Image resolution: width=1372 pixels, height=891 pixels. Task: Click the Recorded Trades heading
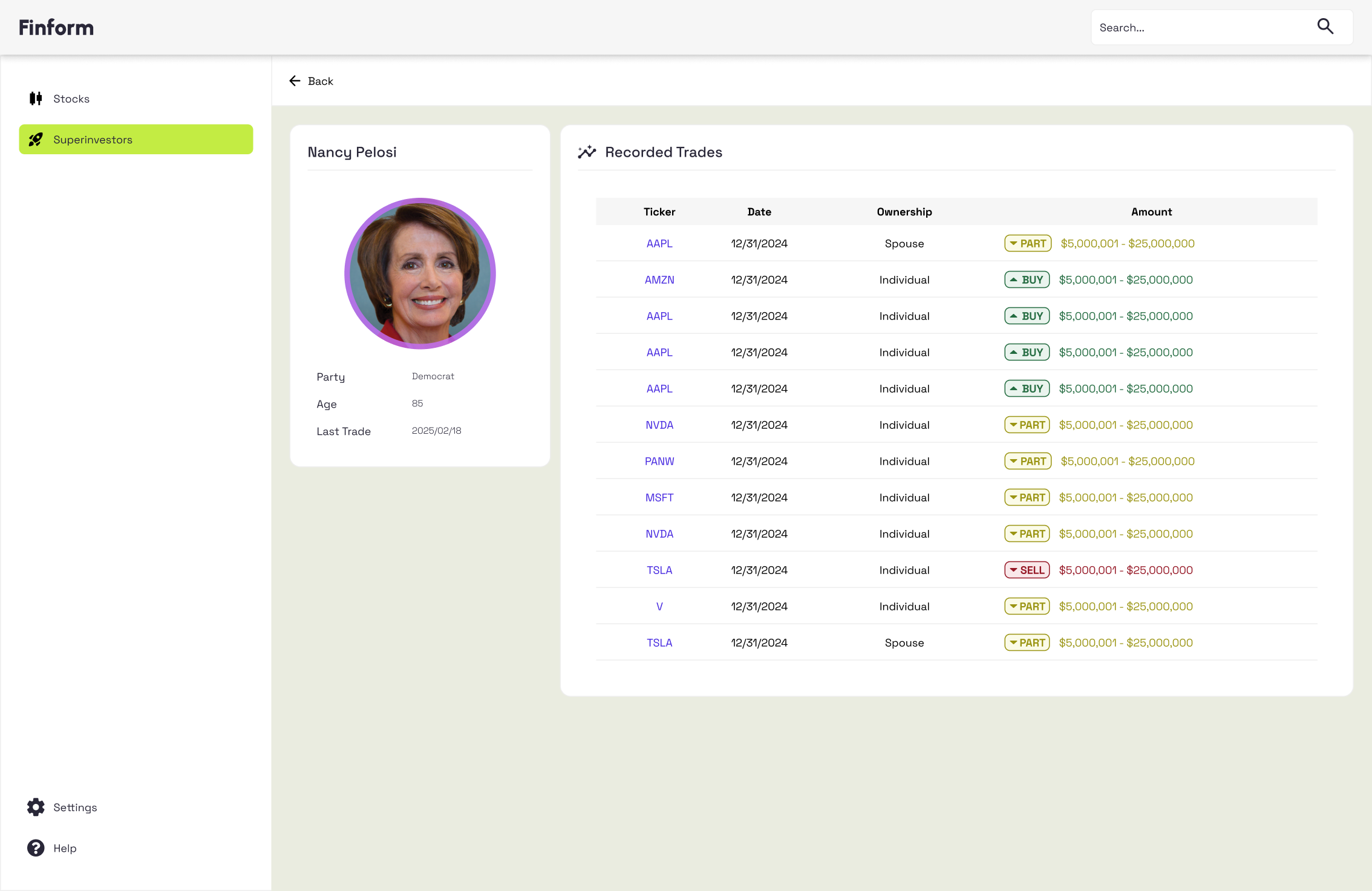coord(664,152)
